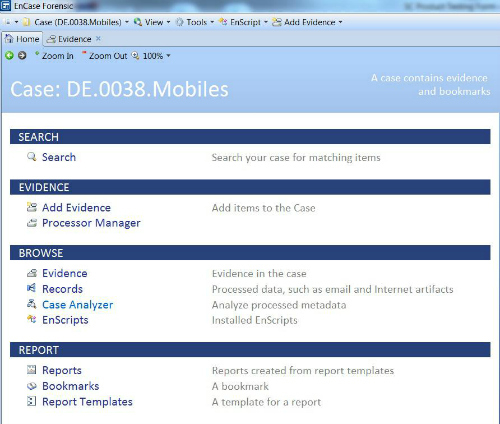Expand the leftmost toolbar dropdown arrow

(16, 22)
